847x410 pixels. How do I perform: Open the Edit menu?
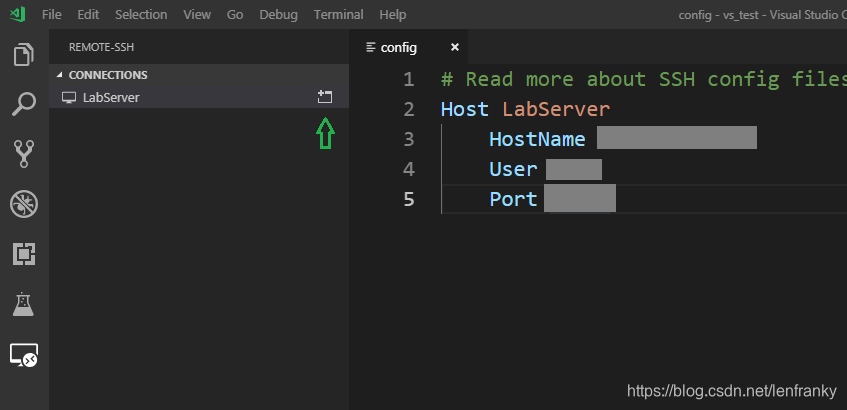point(88,15)
